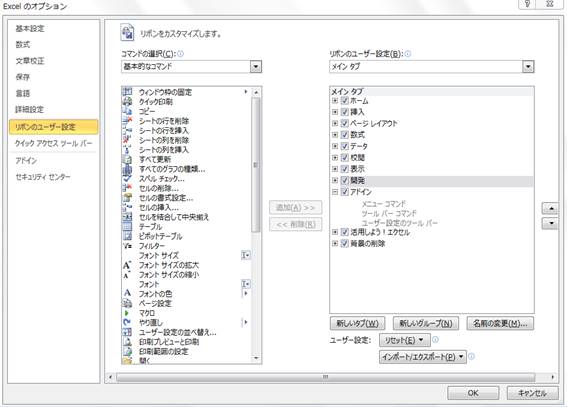This screenshot has width=567, height=407.
Task: Click the ウィンドウ枠の固定 command icon
Action: coord(127,92)
